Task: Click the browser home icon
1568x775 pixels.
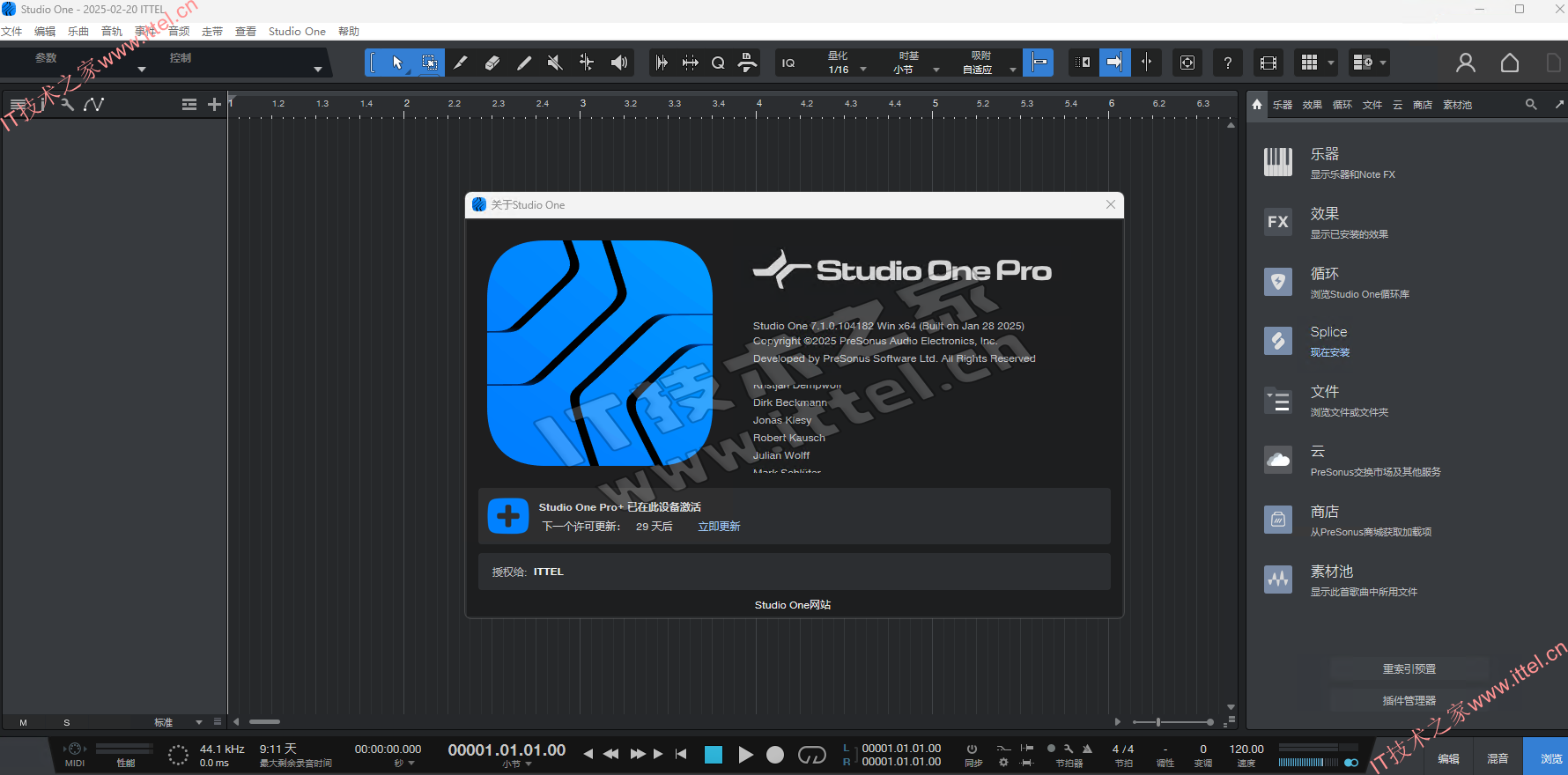Action: coord(1257,104)
